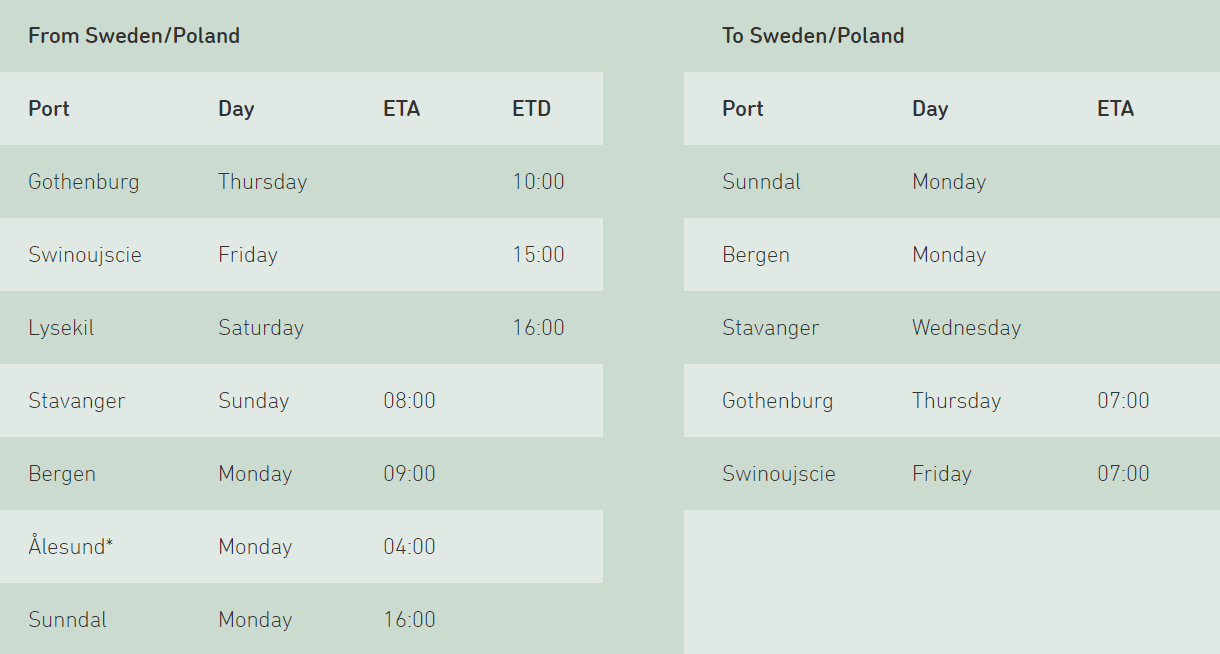This screenshot has width=1220, height=654.
Task: Select Gothenburg's 10:00 departure time
Action: coord(538,182)
